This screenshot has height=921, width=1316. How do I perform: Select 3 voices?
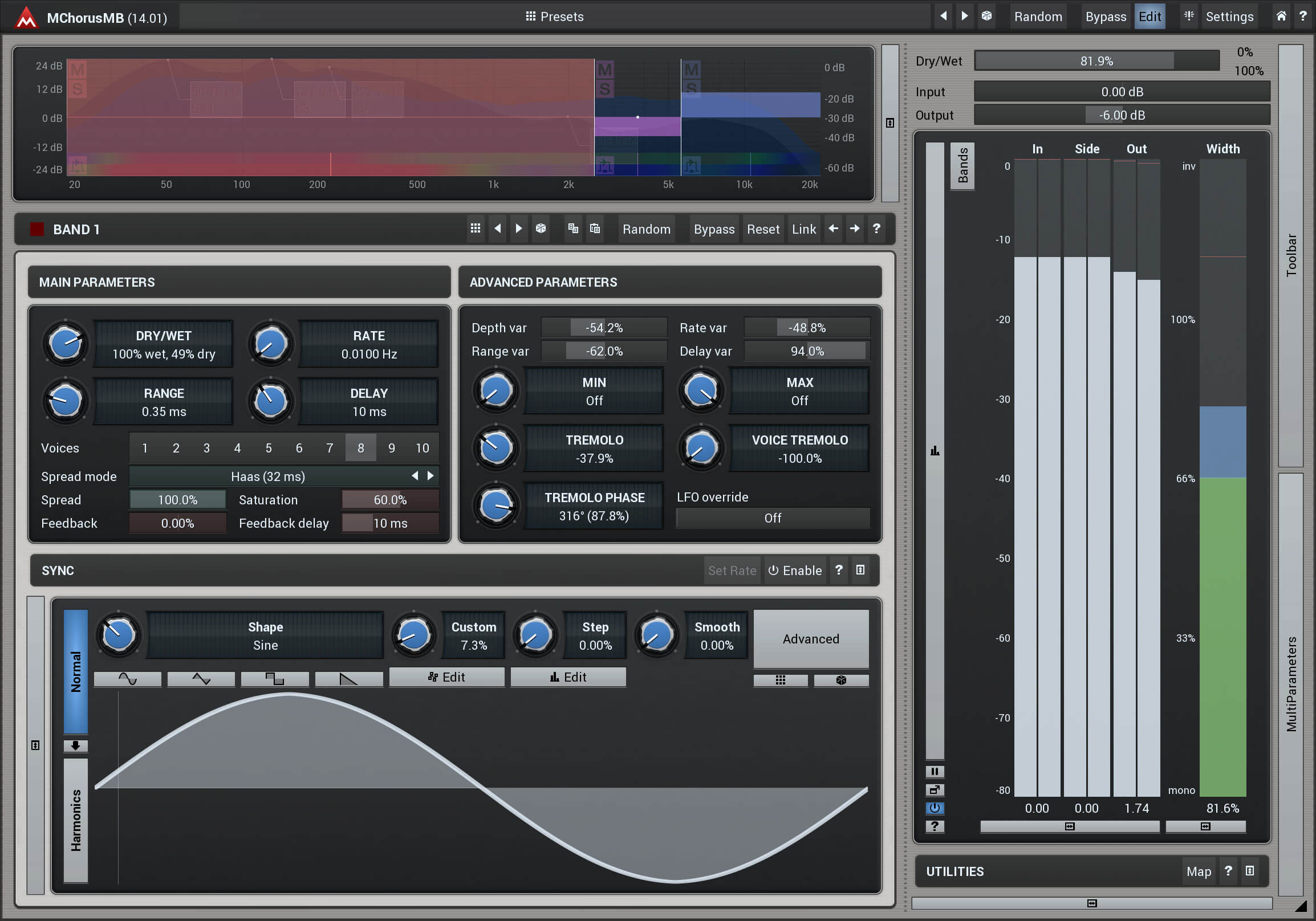[x=206, y=448]
